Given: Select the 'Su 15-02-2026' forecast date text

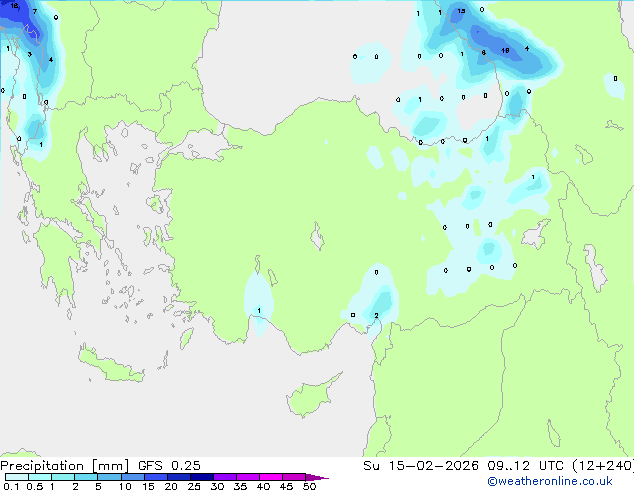Looking at the screenshot, I should click(421, 466).
